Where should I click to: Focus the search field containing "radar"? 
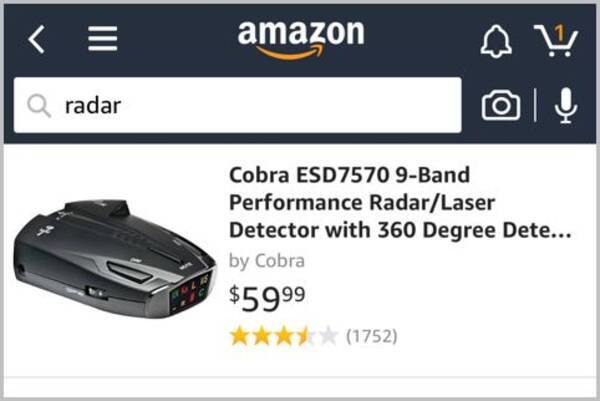tap(250, 105)
